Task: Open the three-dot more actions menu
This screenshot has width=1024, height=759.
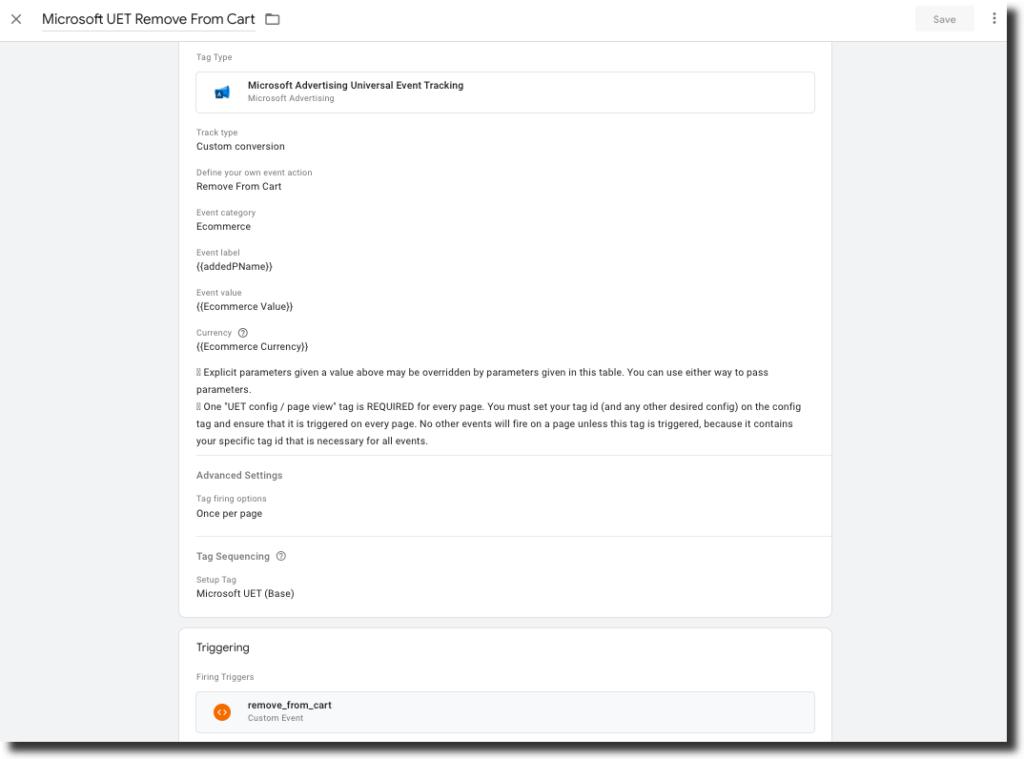Action: click(x=993, y=19)
